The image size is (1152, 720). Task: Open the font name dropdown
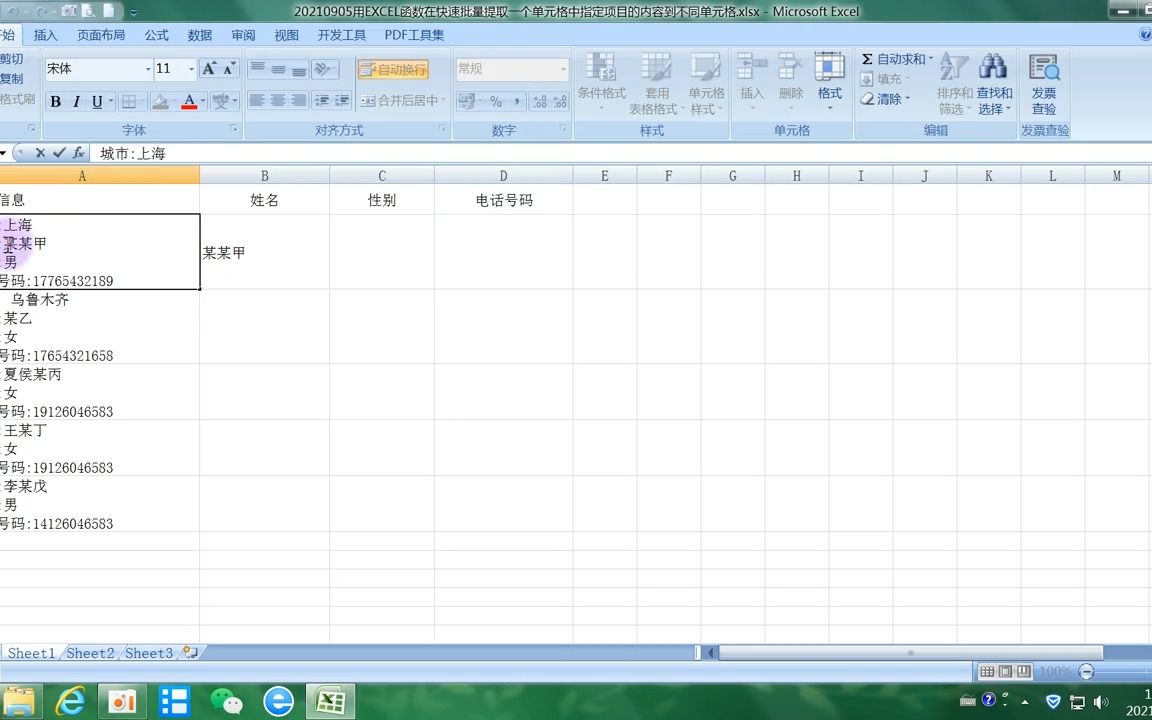[x=146, y=69]
